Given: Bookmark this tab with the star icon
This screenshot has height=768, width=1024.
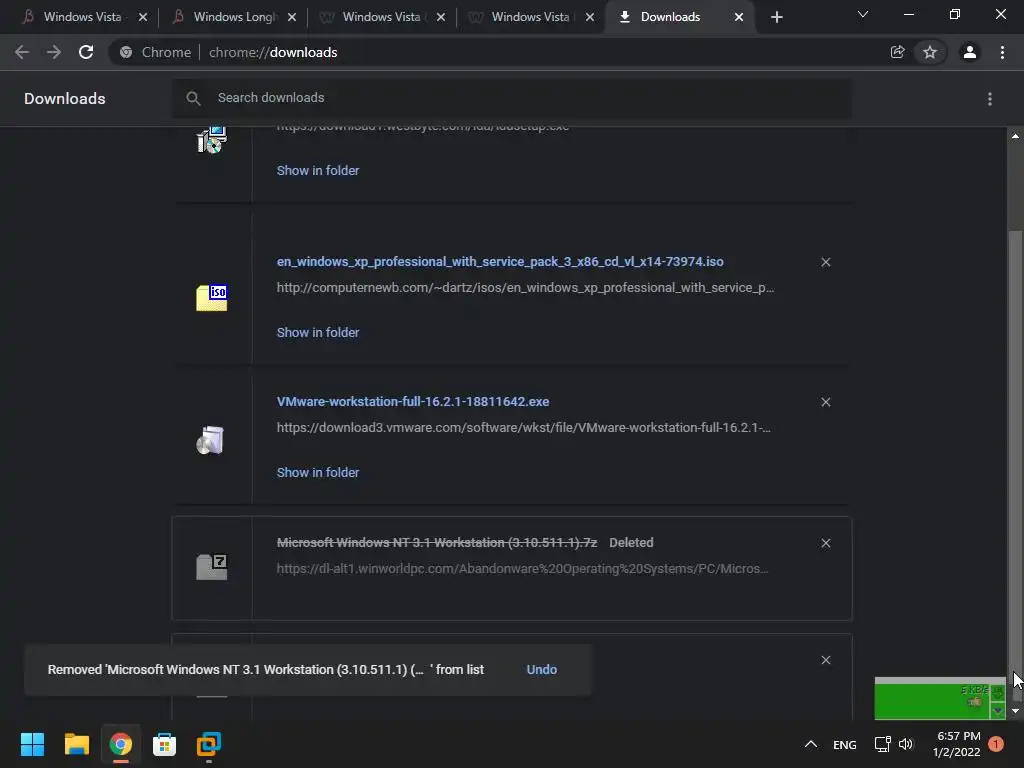Looking at the screenshot, I should click(930, 52).
